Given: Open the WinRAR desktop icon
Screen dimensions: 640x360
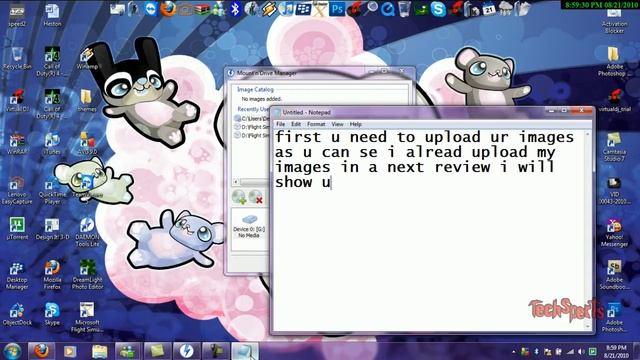Looking at the screenshot, I should click(x=17, y=144).
